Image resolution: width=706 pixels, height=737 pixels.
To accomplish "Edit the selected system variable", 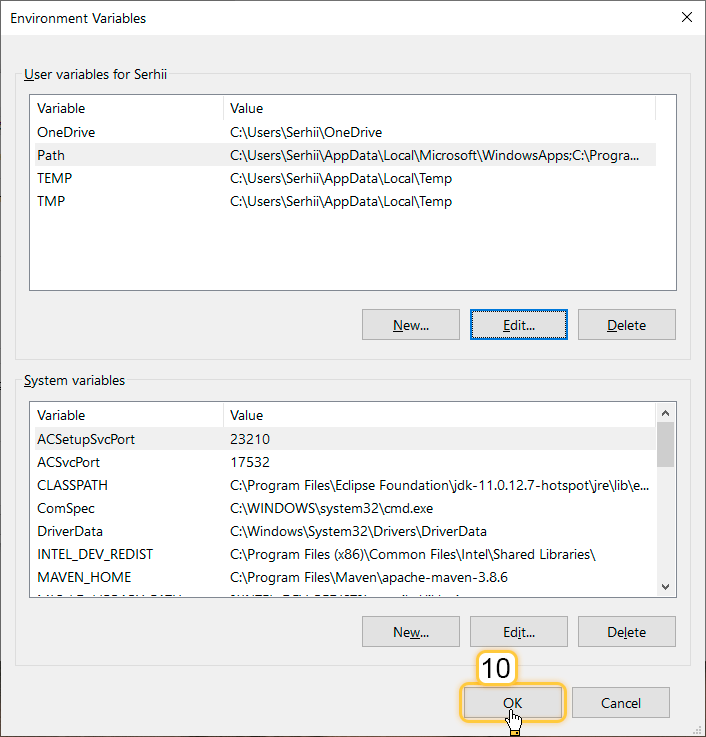I will point(518,632).
